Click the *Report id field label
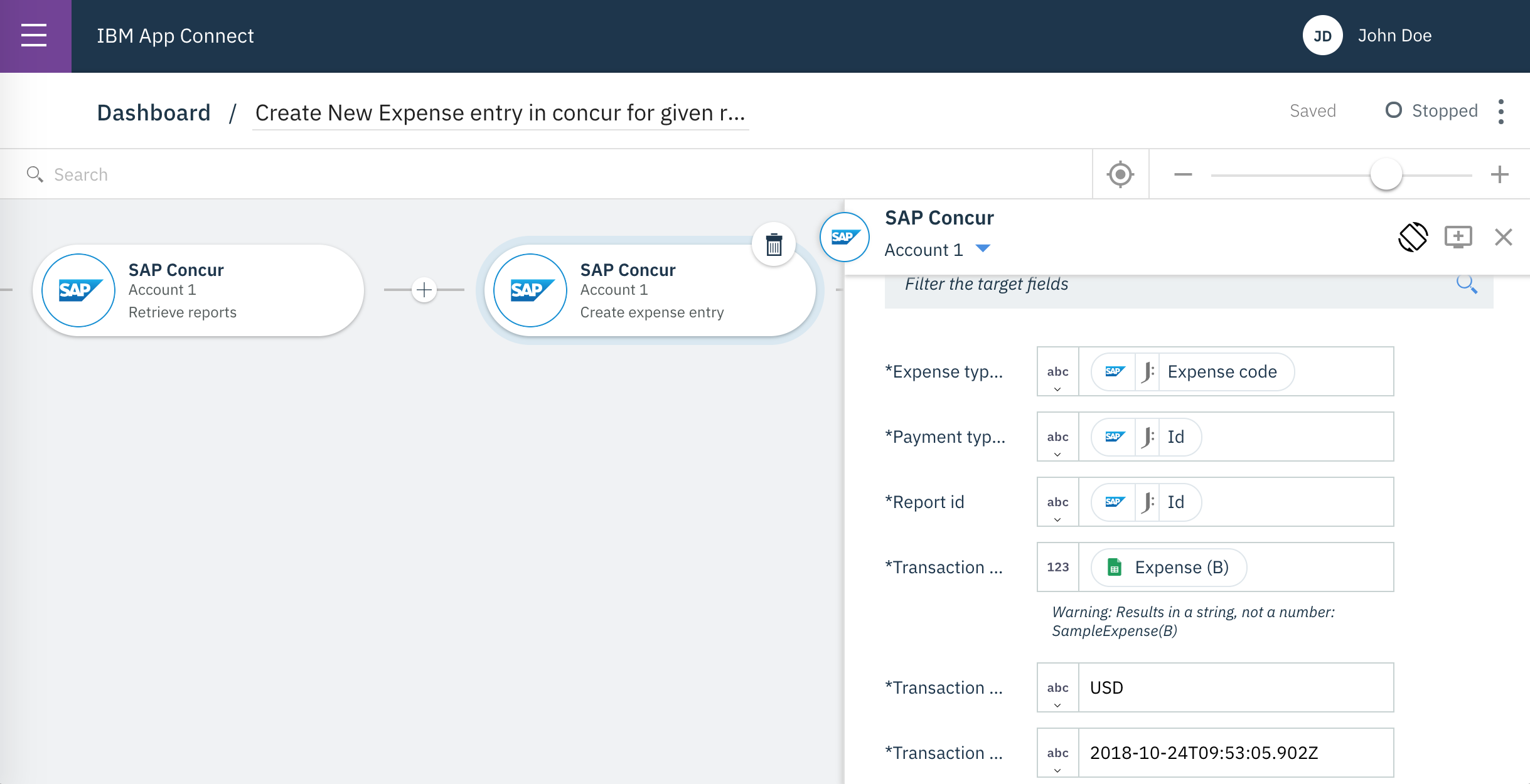Screen dimensions: 1530x784 point(924,502)
